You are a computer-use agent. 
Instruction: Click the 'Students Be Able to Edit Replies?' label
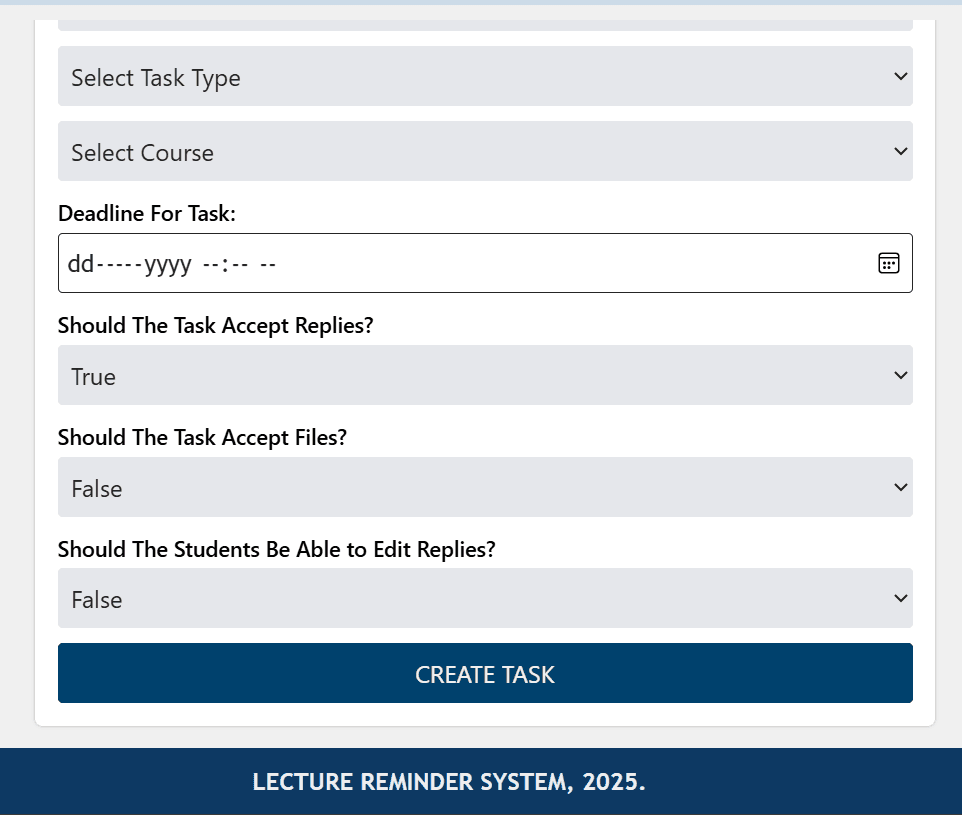pyautogui.click(x=277, y=550)
